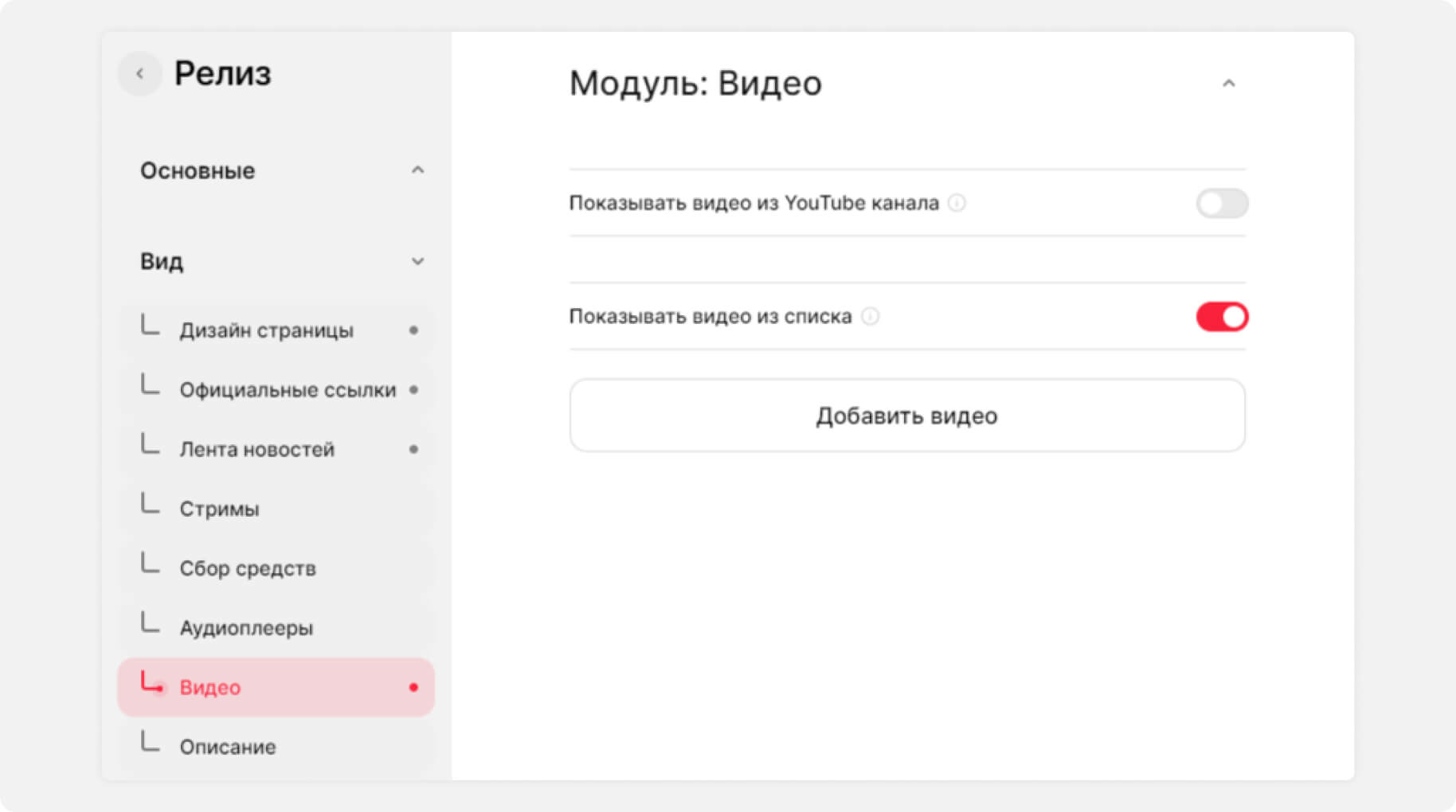Collapse the Основные section
1456x812 pixels.
click(x=417, y=170)
